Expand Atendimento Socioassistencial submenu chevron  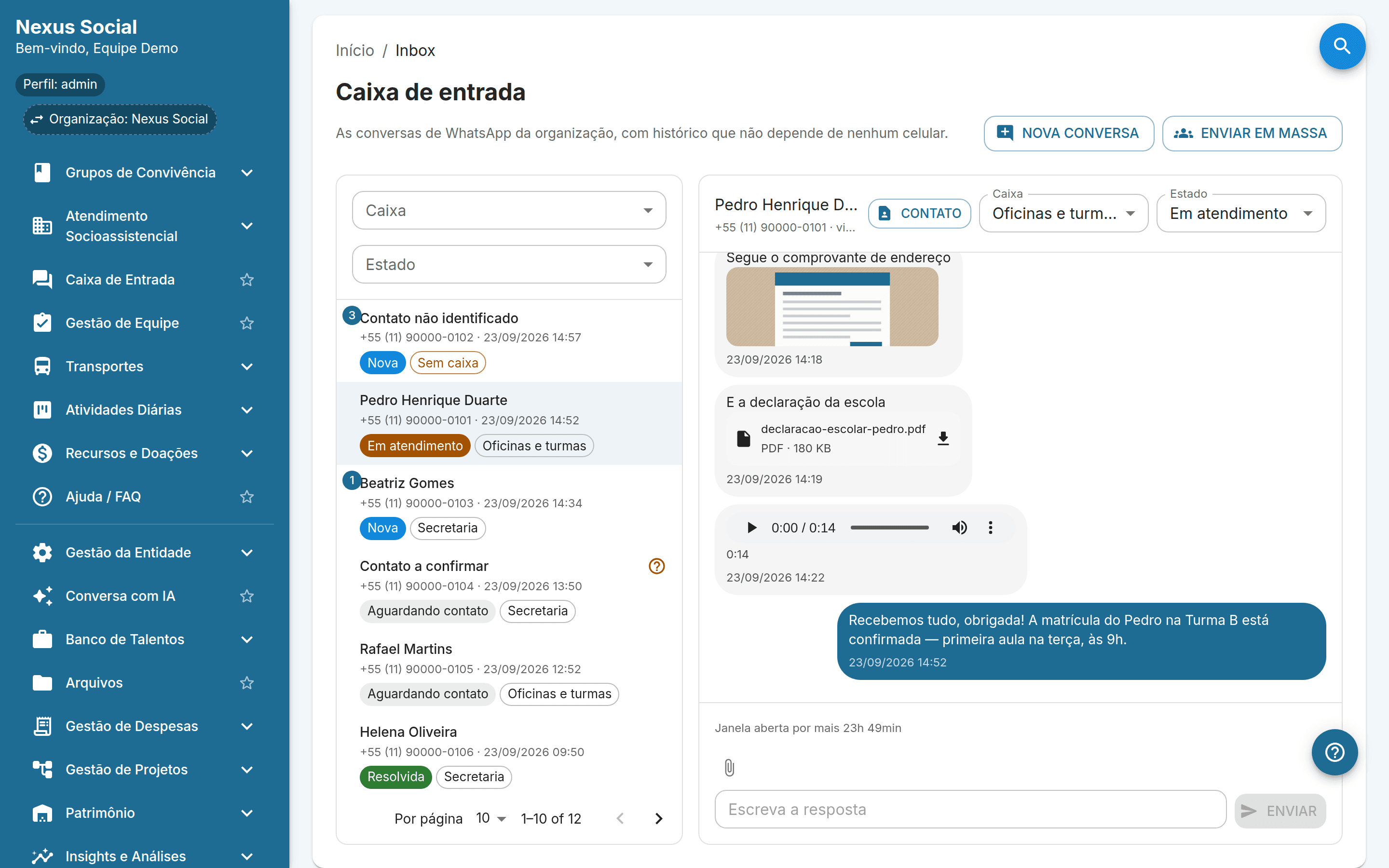click(x=247, y=226)
